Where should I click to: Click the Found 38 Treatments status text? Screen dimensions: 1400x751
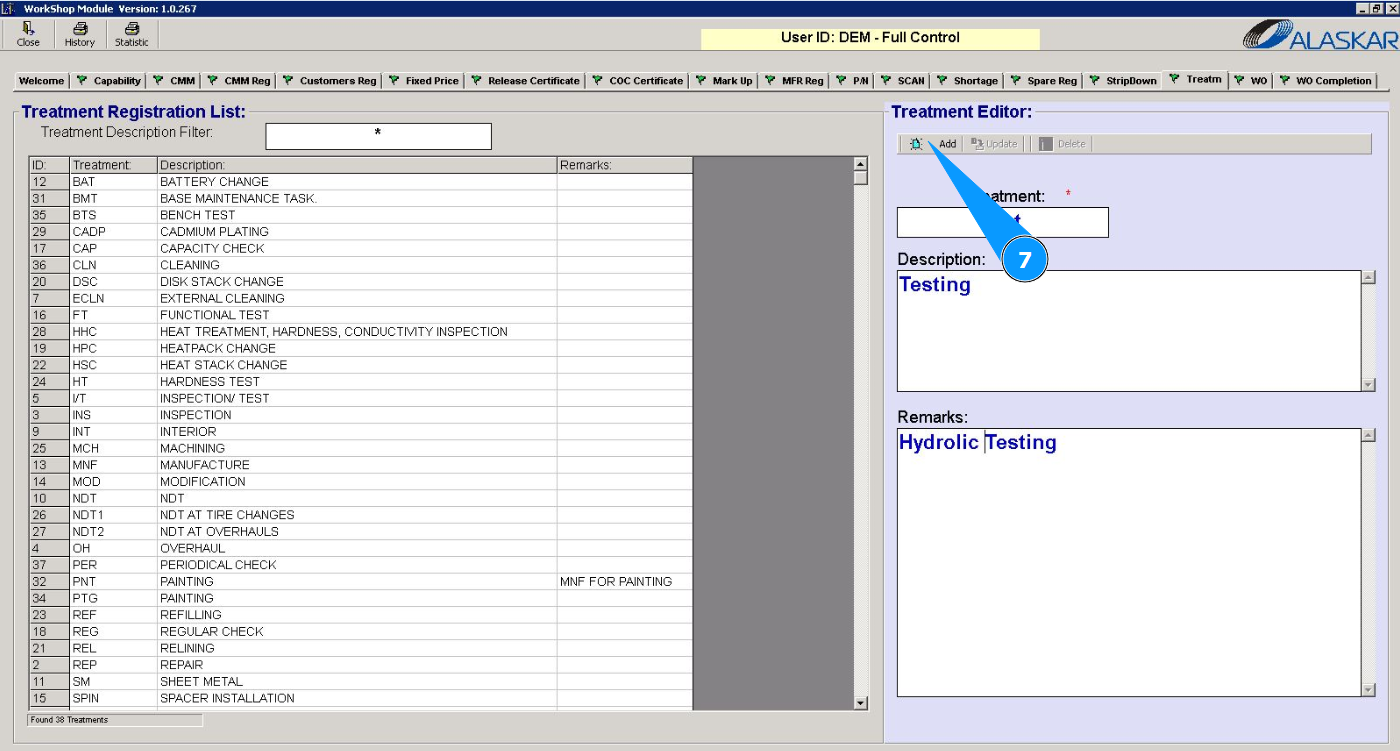point(69,720)
